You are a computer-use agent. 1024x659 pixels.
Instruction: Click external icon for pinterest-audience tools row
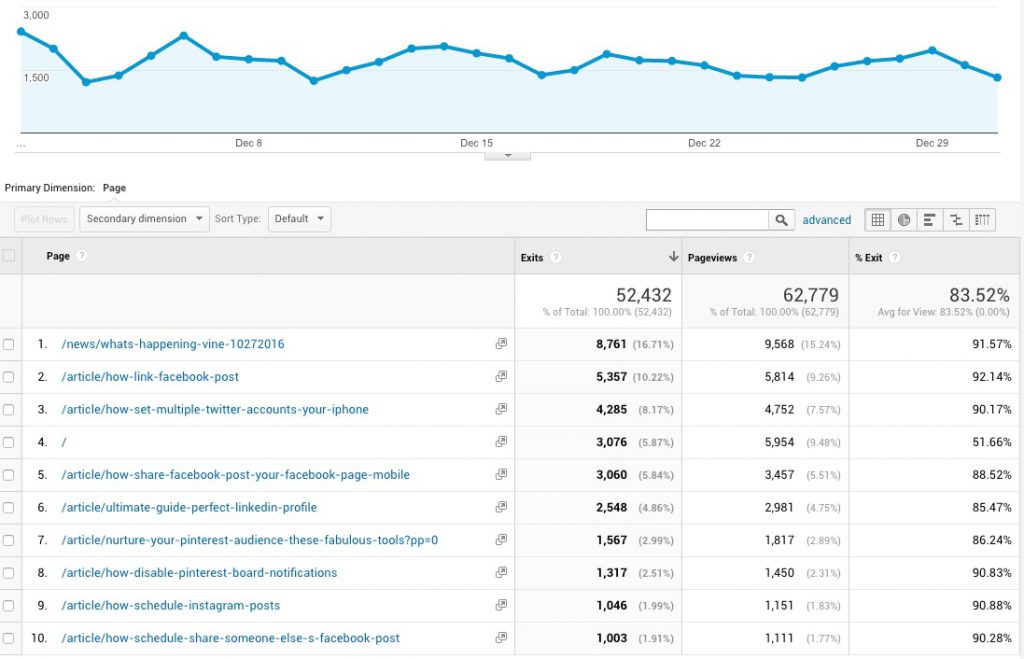tap(501, 539)
